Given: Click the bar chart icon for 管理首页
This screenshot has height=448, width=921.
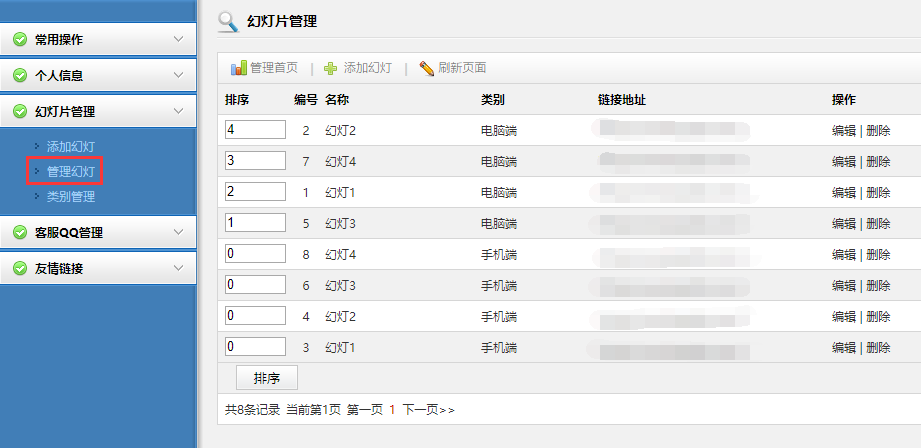Looking at the screenshot, I should pos(239,68).
